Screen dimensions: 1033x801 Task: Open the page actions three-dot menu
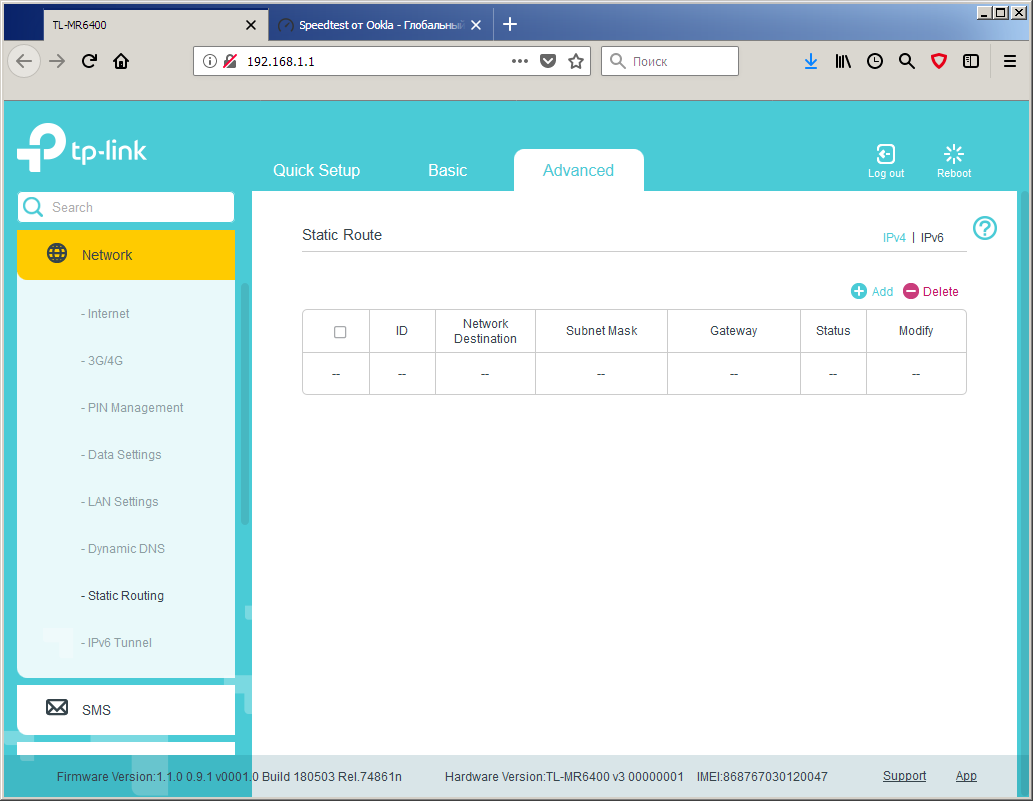tap(520, 61)
